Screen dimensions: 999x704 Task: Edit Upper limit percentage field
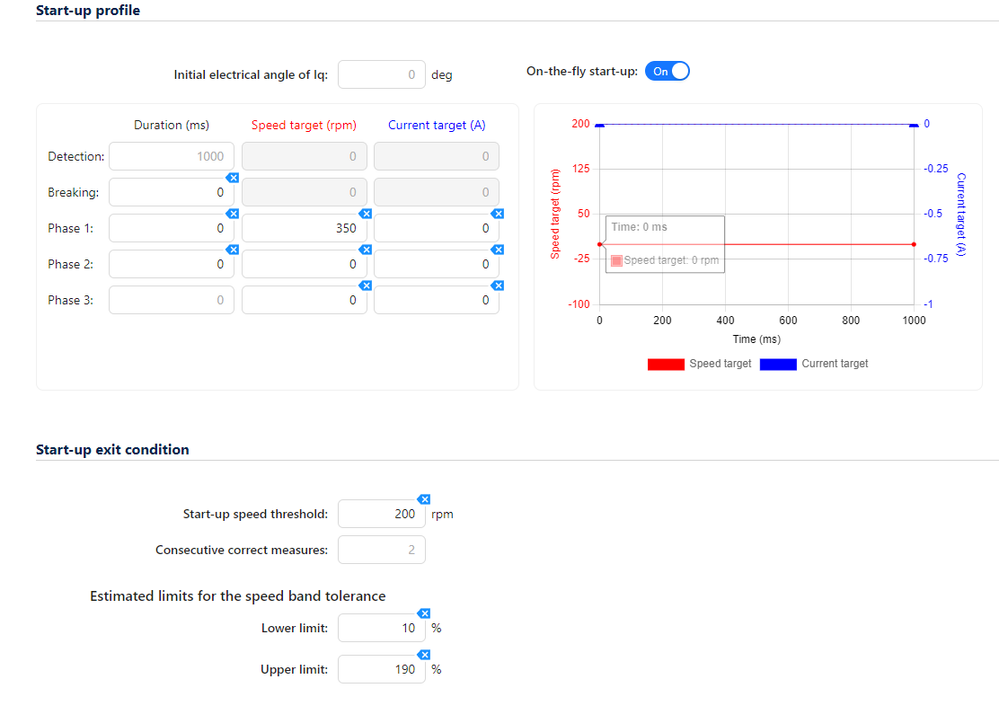pos(382,669)
